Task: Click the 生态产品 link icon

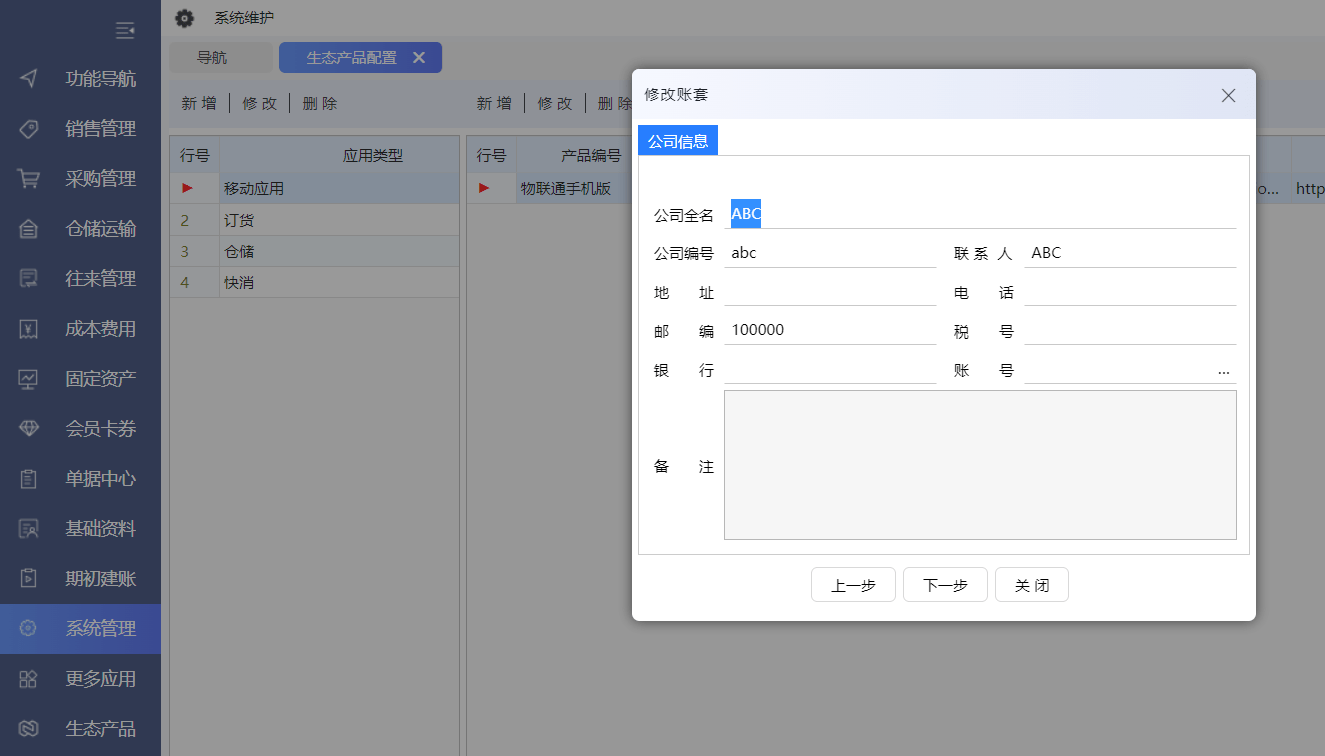Action: (x=29, y=729)
